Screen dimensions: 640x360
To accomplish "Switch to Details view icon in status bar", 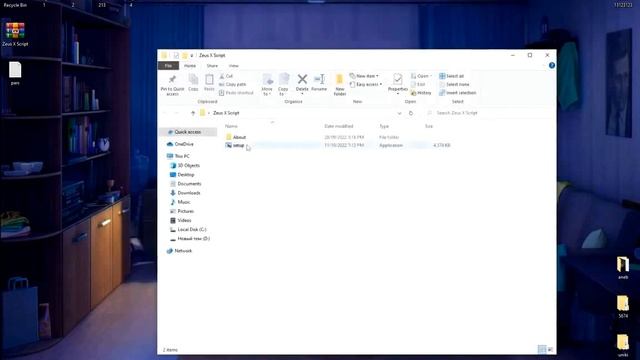I will (x=542, y=349).
